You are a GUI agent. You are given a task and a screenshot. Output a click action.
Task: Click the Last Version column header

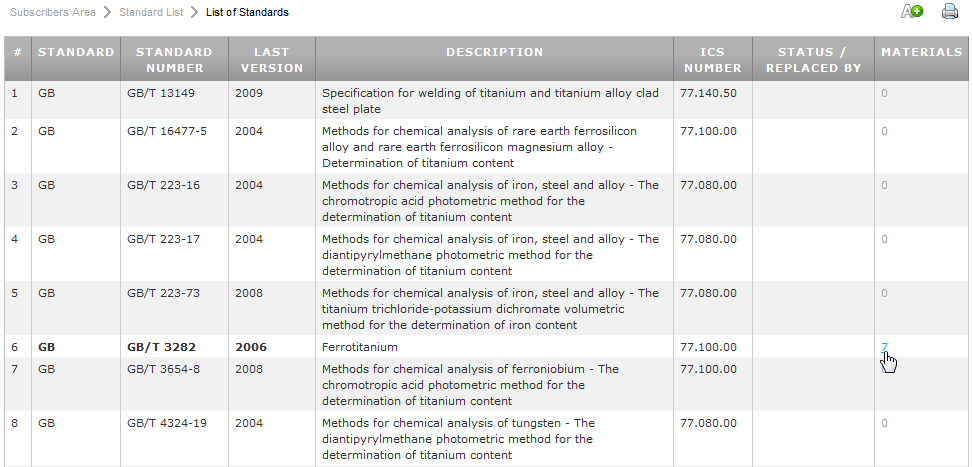[x=271, y=60]
